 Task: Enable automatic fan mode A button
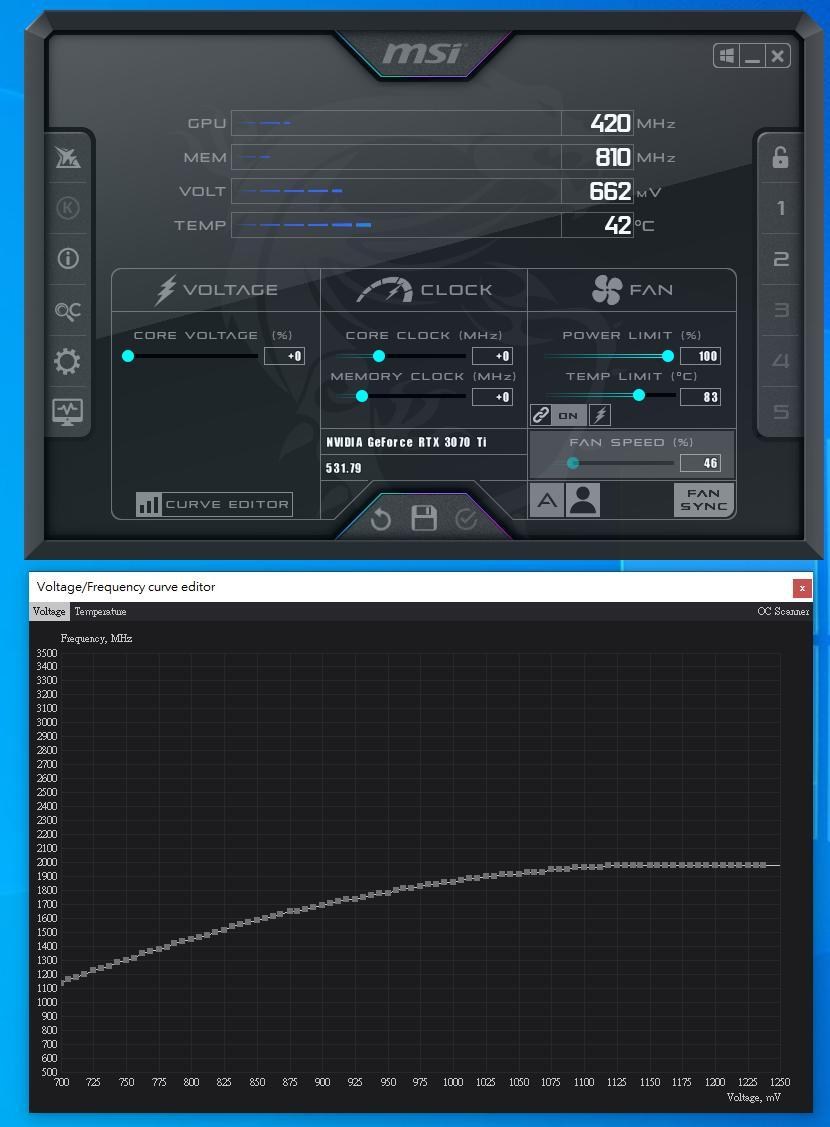tap(546, 500)
